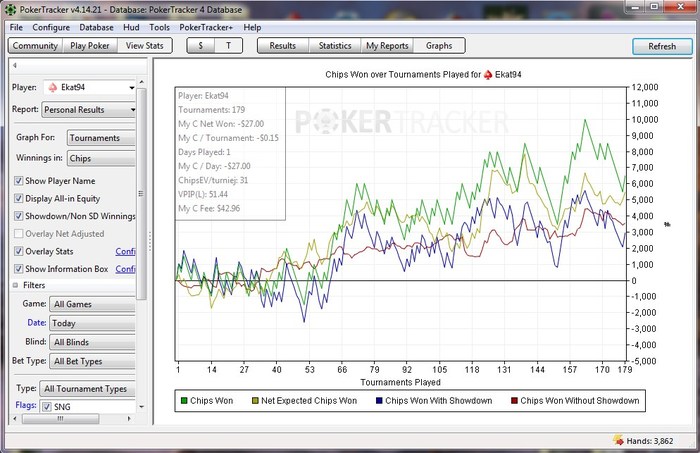The width and height of the screenshot is (700, 453).
Task: Click red Chips Won Without Showdown swatch
Action: (x=514, y=401)
